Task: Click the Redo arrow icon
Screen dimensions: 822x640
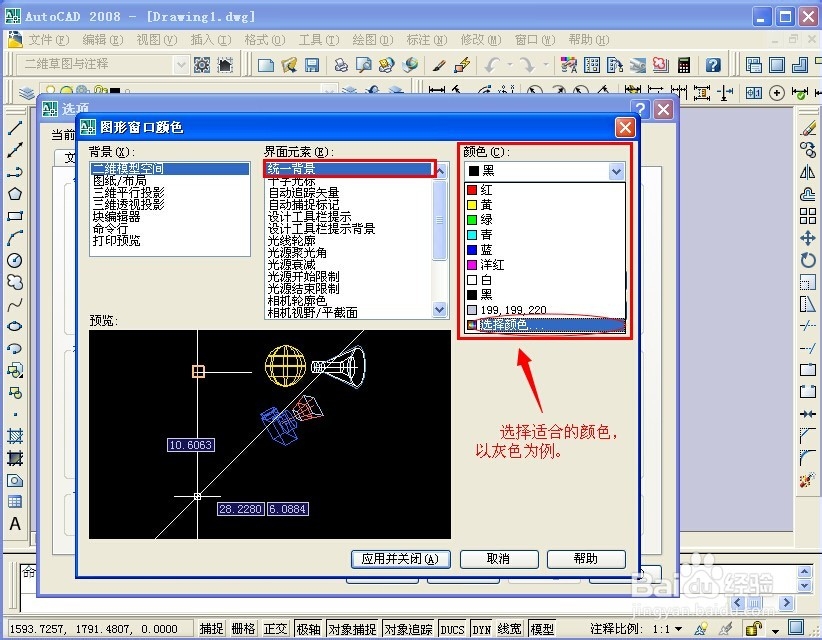Action: (527, 65)
